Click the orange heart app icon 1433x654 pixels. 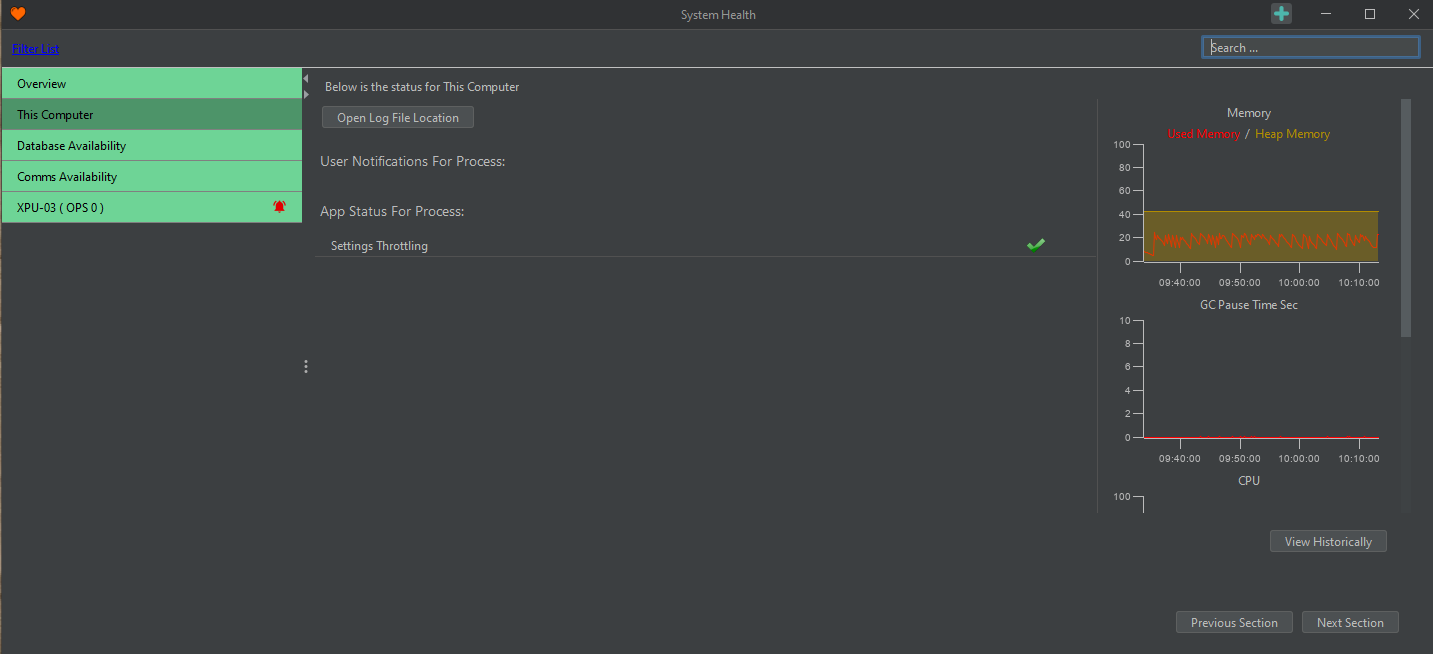pos(17,14)
